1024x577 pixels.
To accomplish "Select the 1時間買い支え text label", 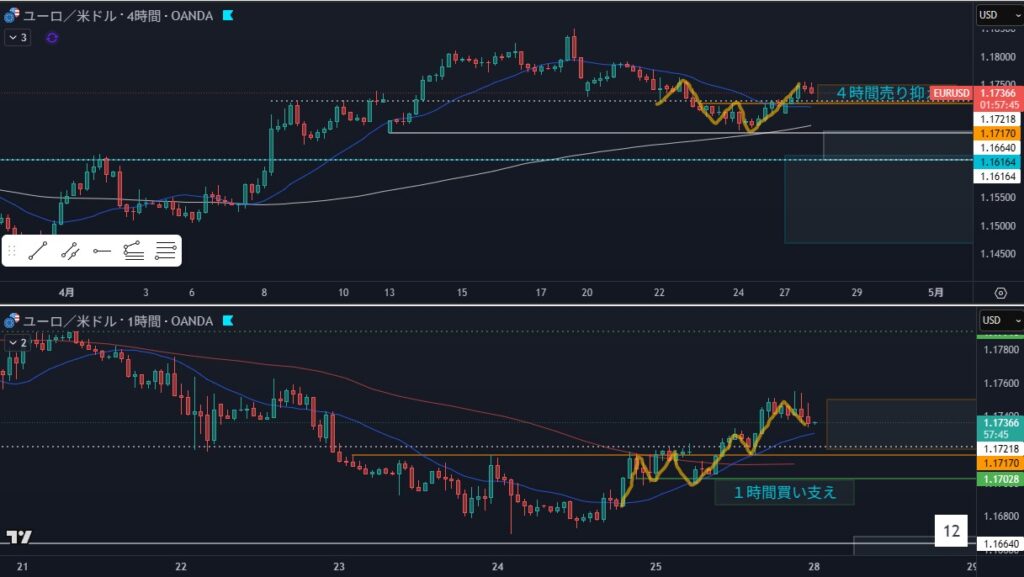I will pos(784,492).
